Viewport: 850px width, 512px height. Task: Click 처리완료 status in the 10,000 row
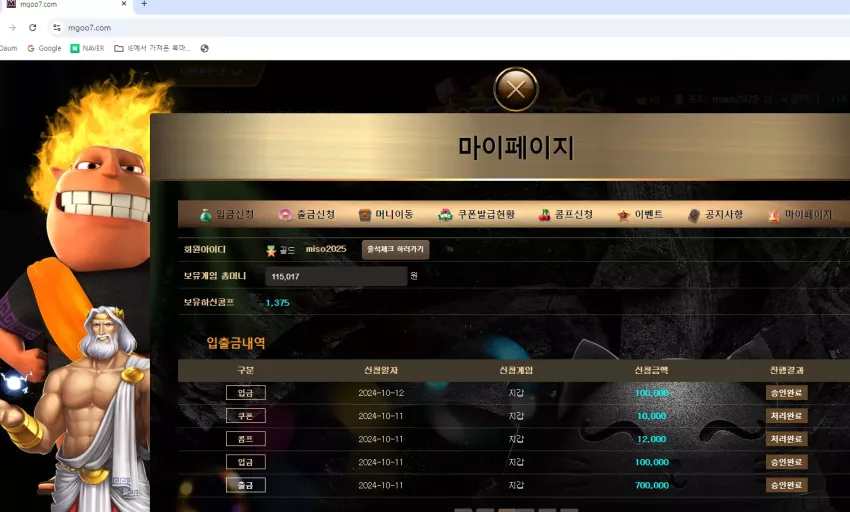click(787, 416)
